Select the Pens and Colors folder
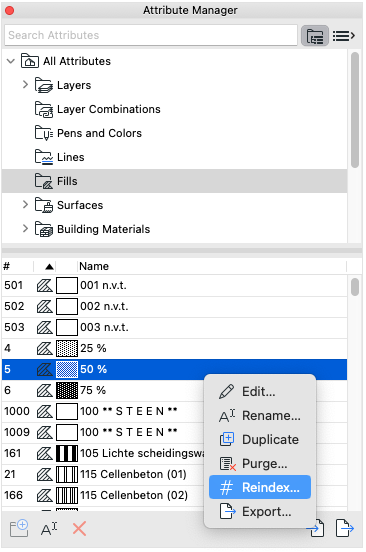The height and width of the screenshot is (552, 366). click(99, 133)
